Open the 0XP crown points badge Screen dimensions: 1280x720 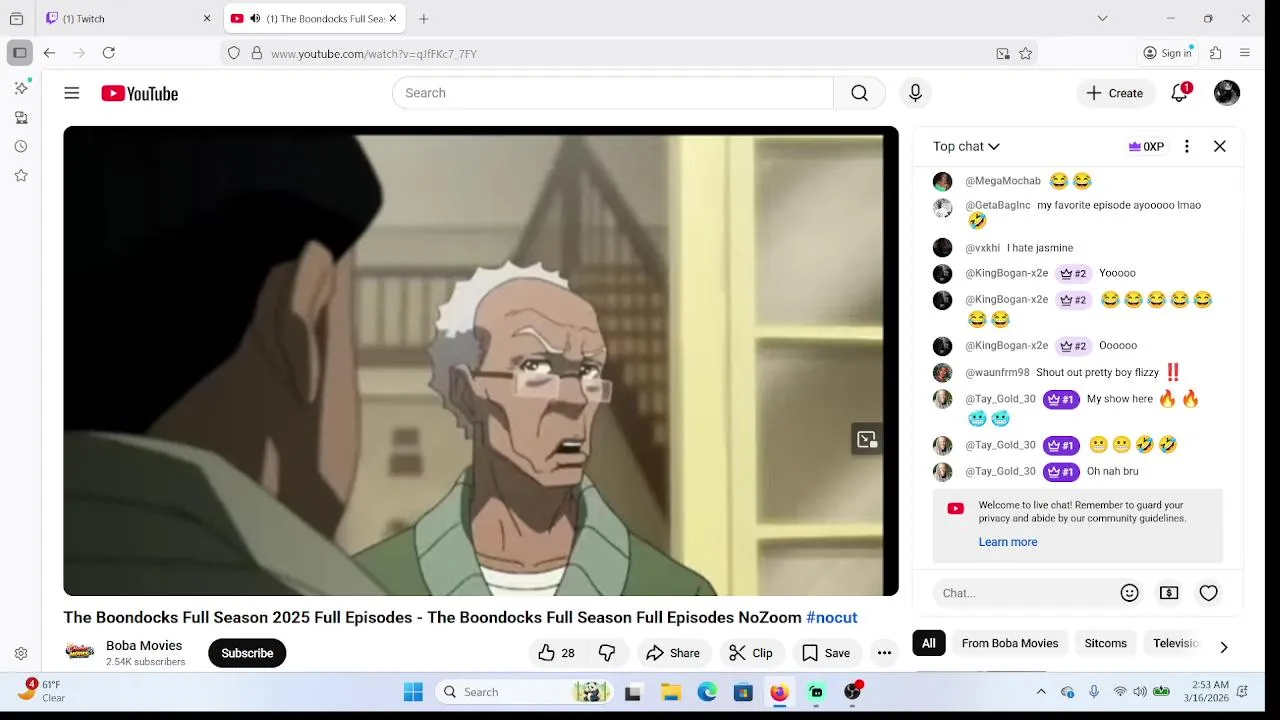click(1146, 146)
